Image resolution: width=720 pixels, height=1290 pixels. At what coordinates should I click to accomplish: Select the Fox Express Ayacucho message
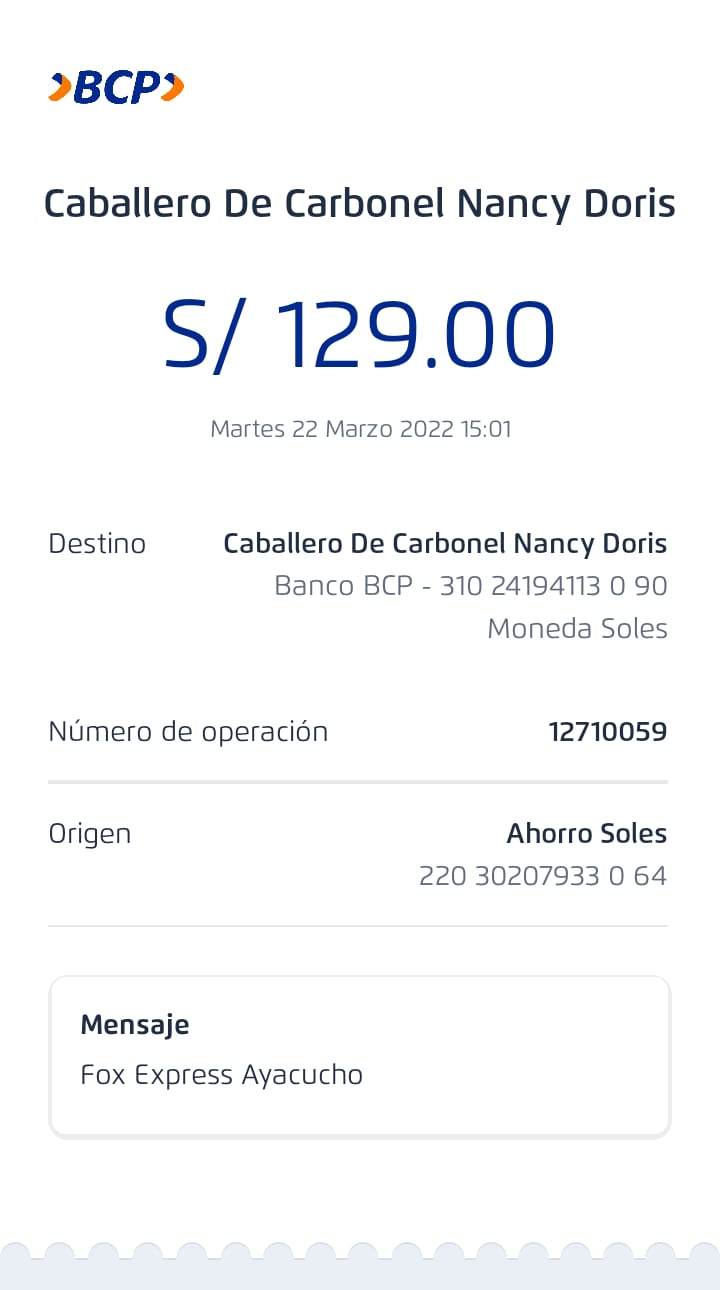(x=222, y=1075)
